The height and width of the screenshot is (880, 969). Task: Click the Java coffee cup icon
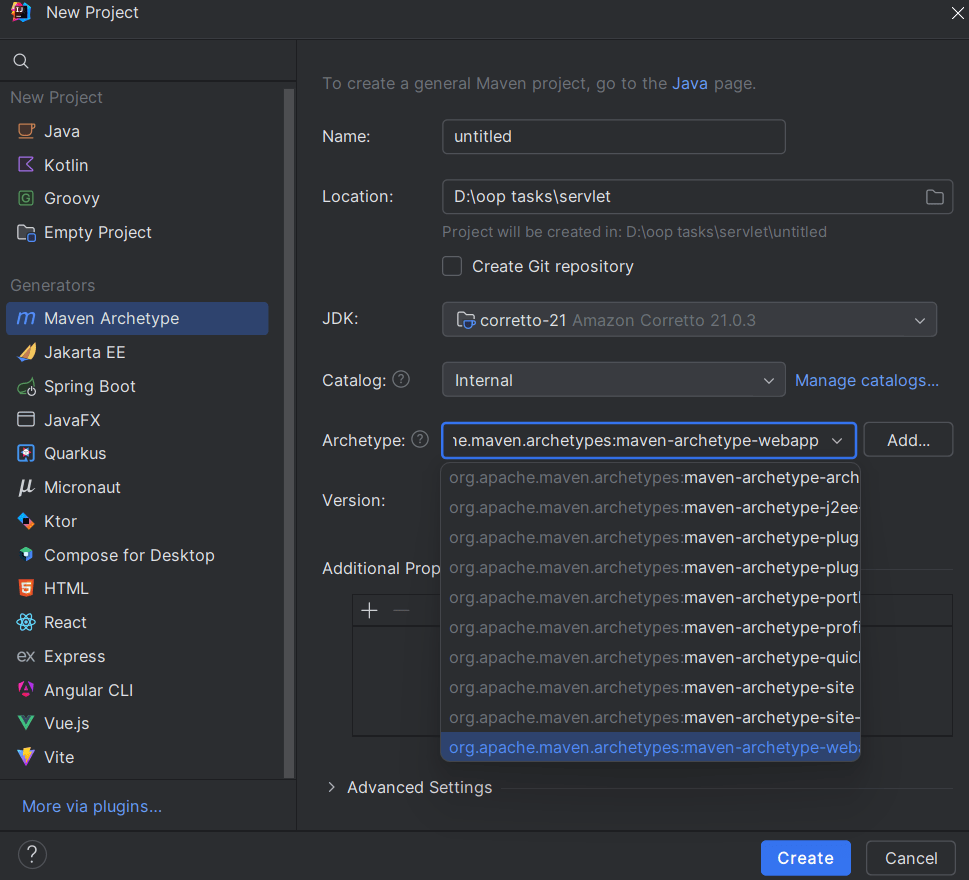(x=26, y=131)
